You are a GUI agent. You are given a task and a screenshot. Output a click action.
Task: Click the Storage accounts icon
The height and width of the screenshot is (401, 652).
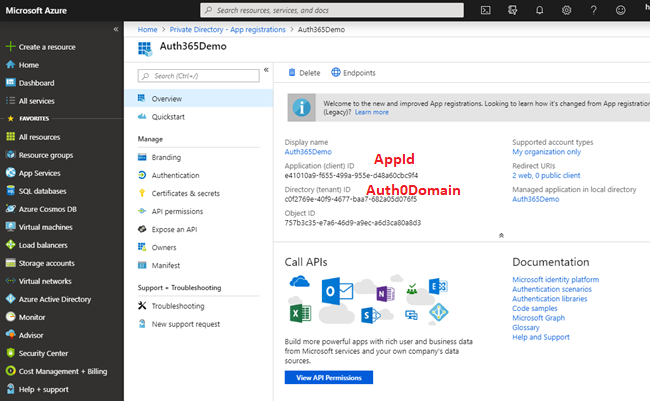click(10, 263)
